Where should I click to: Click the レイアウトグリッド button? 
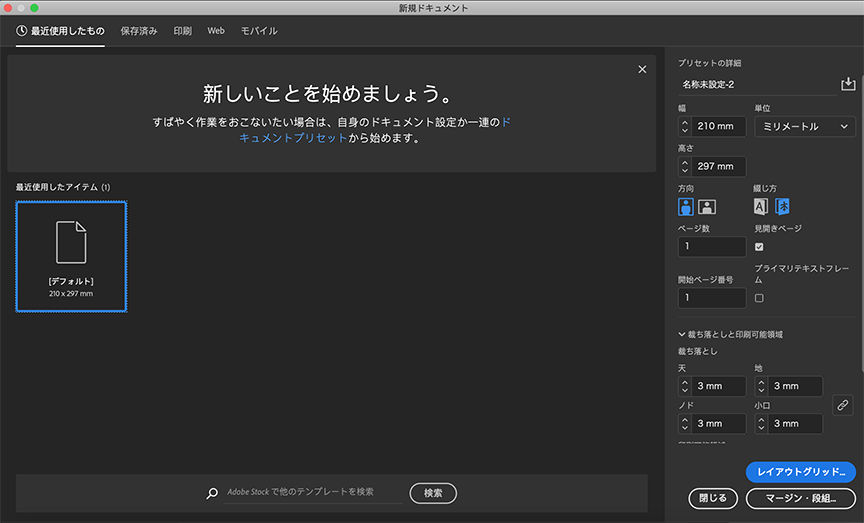(801, 472)
